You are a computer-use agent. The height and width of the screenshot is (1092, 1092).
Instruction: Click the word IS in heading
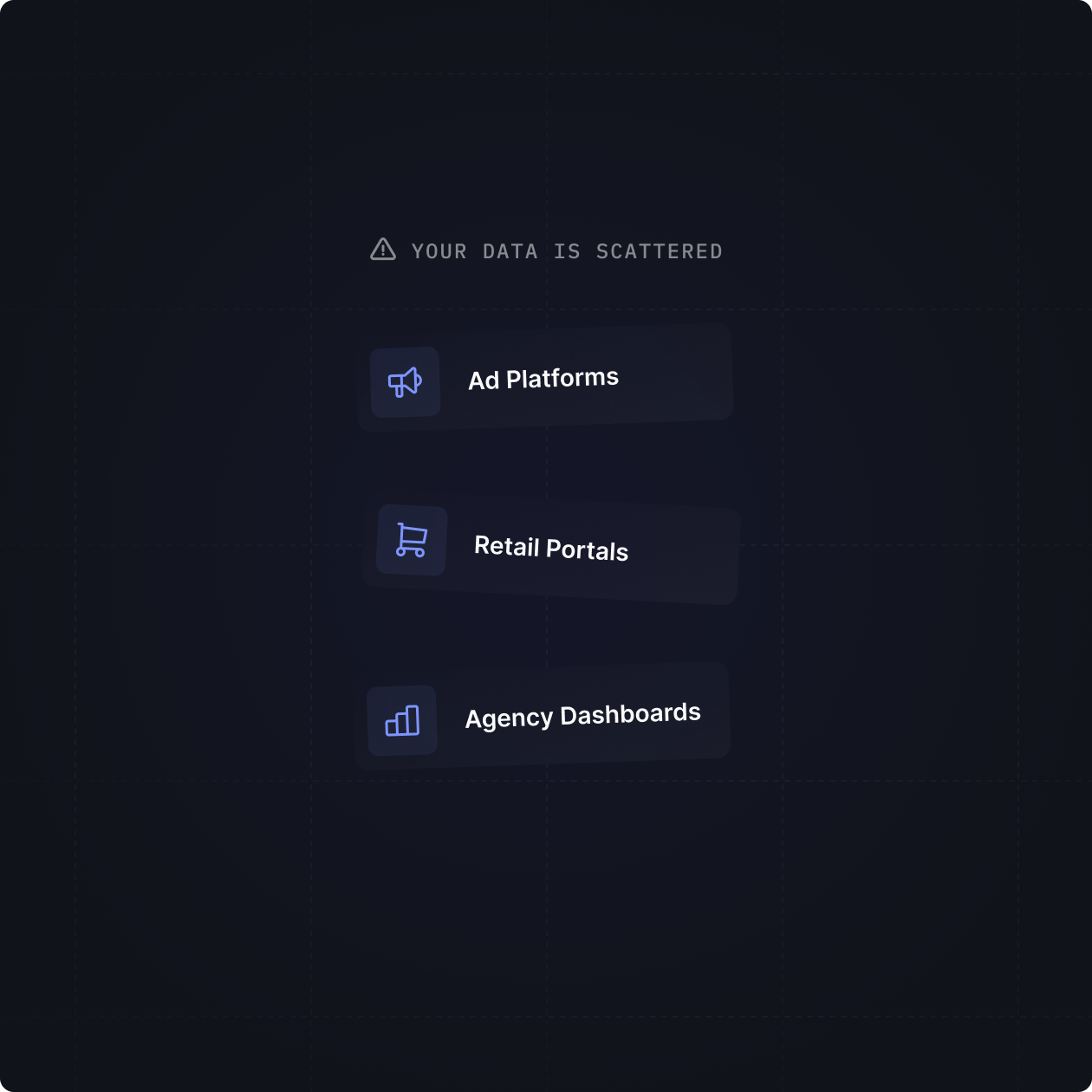click(x=567, y=251)
